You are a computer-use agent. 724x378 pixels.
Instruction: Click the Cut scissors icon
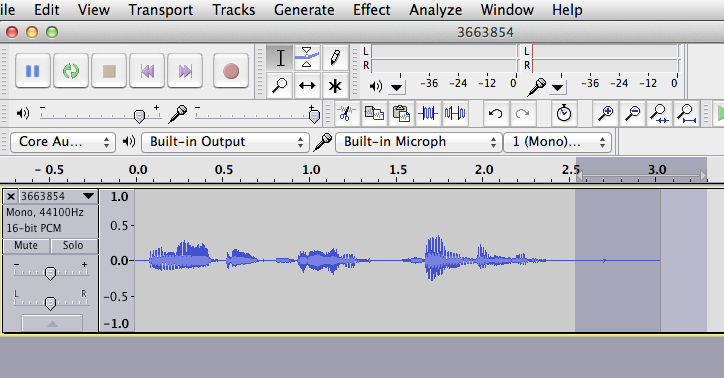(x=346, y=114)
